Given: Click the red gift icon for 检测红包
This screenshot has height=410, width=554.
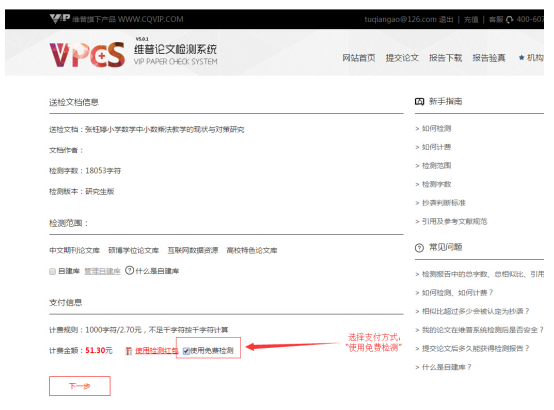Looking at the screenshot, I should [129, 351].
